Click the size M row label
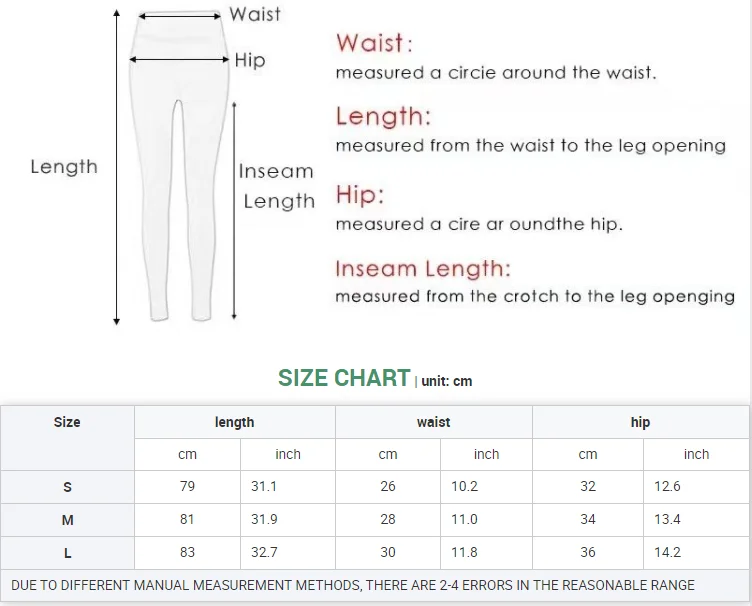The image size is (752, 606). click(x=67, y=520)
